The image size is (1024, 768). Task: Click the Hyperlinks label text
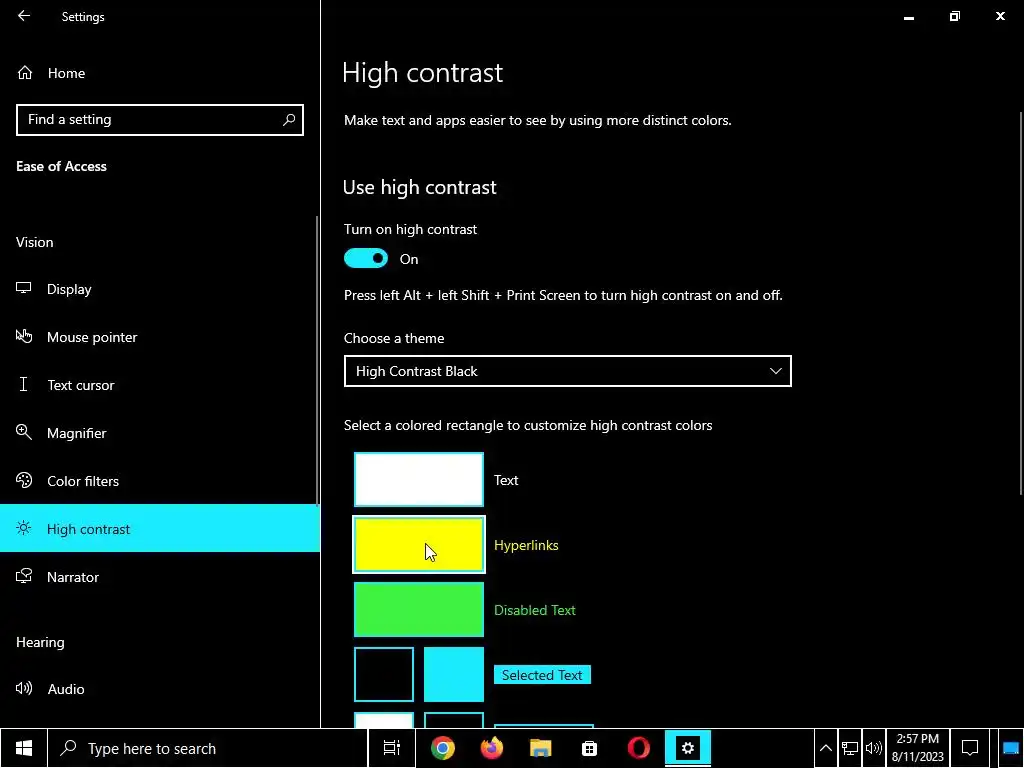[x=526, y=545]
